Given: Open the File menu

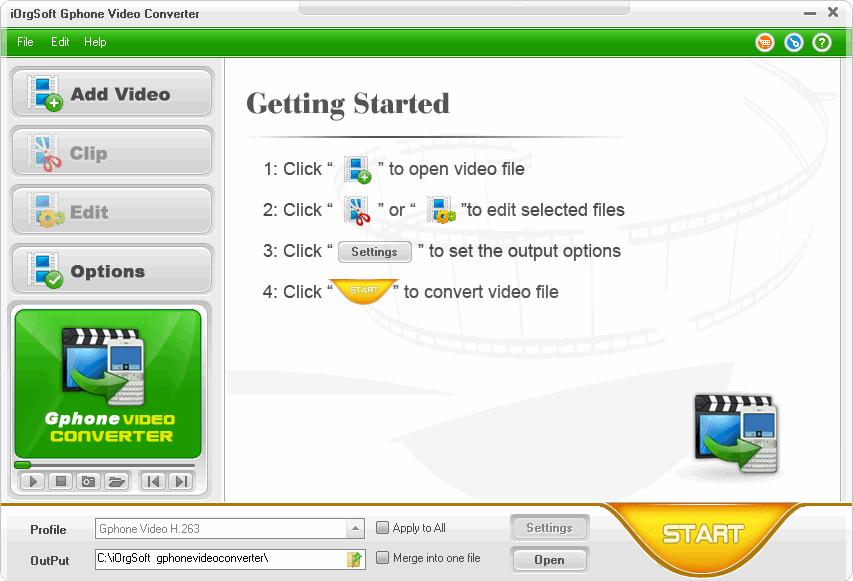Looking at the screenshot, I should pyautogui.click(x=25, y=42).
